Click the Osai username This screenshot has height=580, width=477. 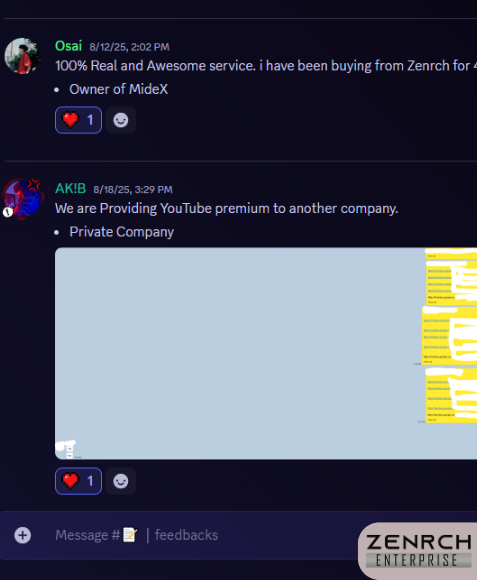[x=68, y=46]
